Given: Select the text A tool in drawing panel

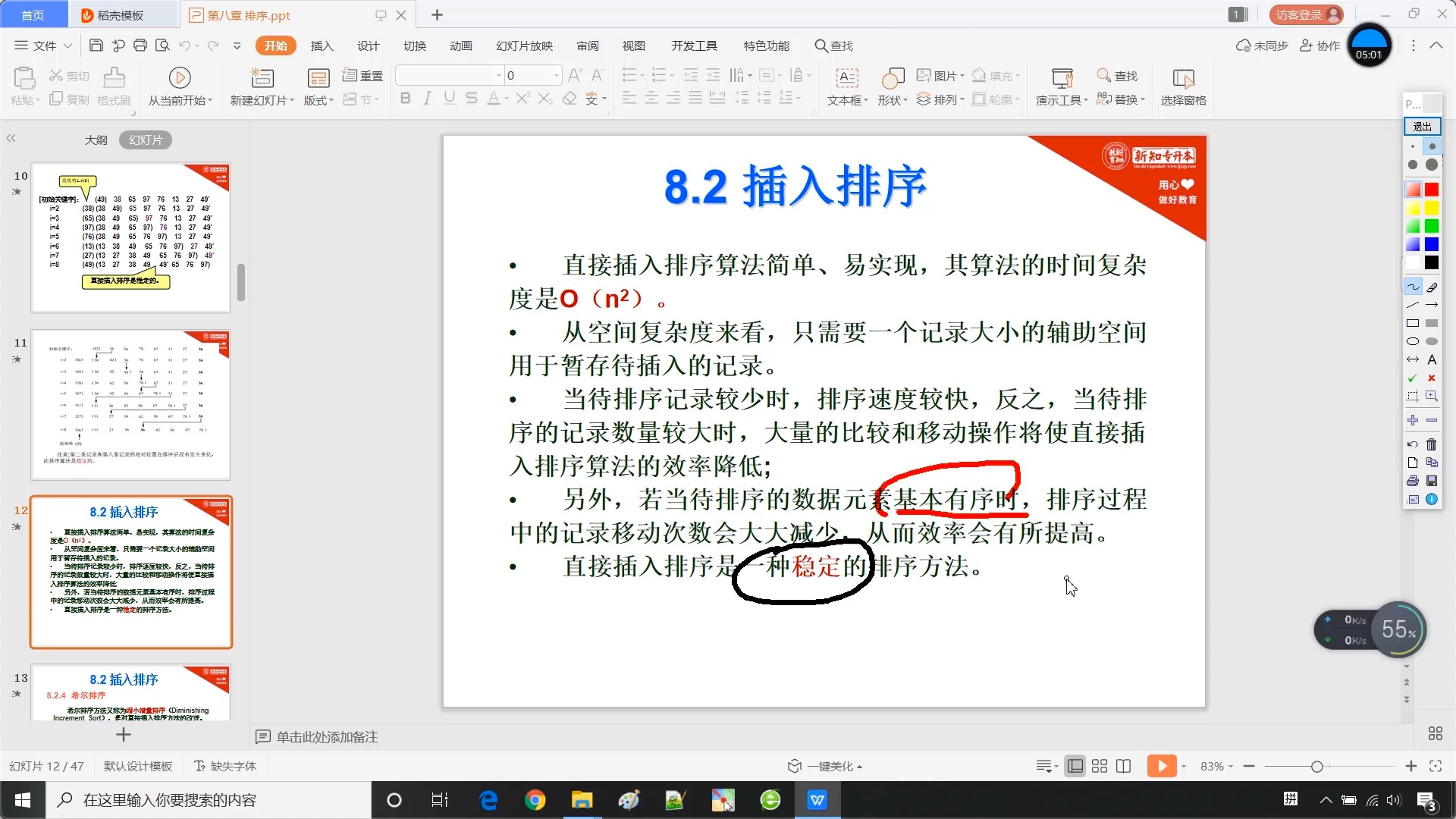Looking at the screenshot, I should coord(1431,359).
